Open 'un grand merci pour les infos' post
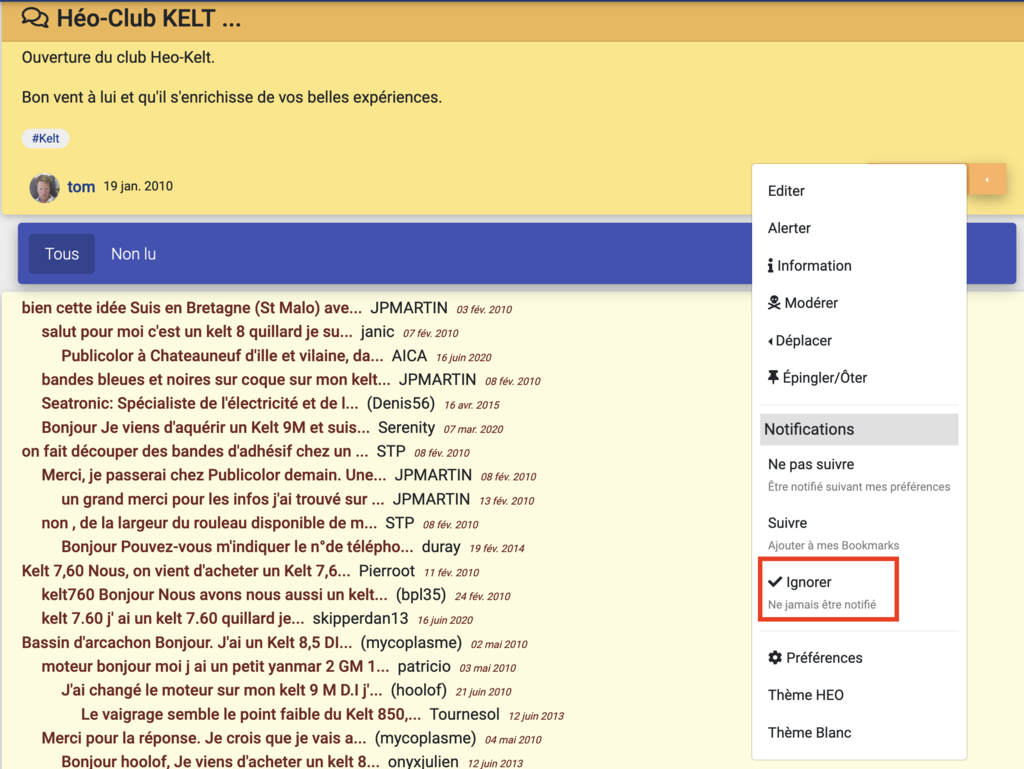Screen dimensions: 1024x769 click(x=223, y=499)
